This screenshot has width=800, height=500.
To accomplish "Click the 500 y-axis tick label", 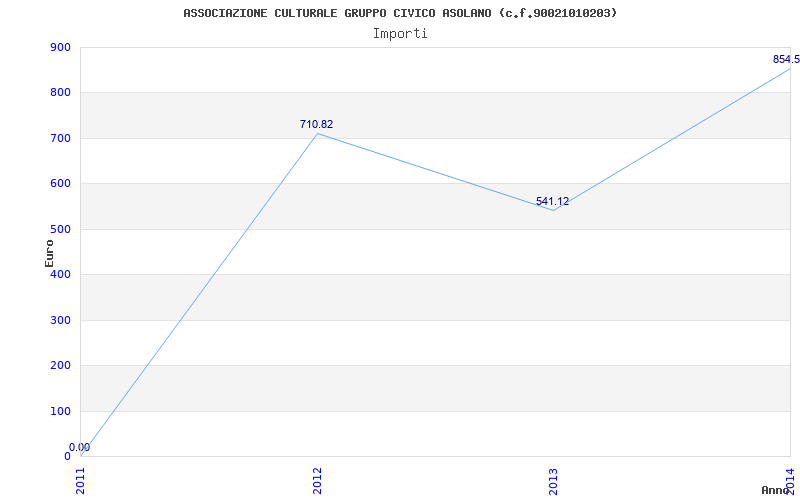I will coord(60,230).
